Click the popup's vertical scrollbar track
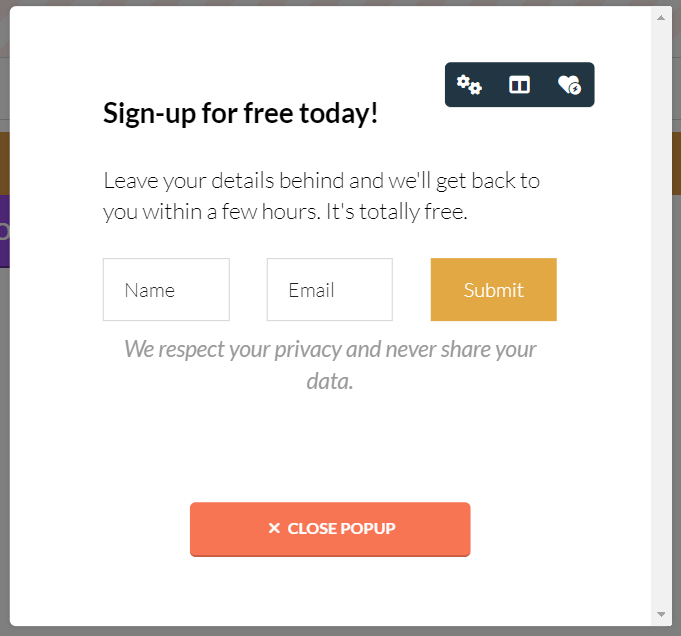681x636 pixels. click(661, 300)
